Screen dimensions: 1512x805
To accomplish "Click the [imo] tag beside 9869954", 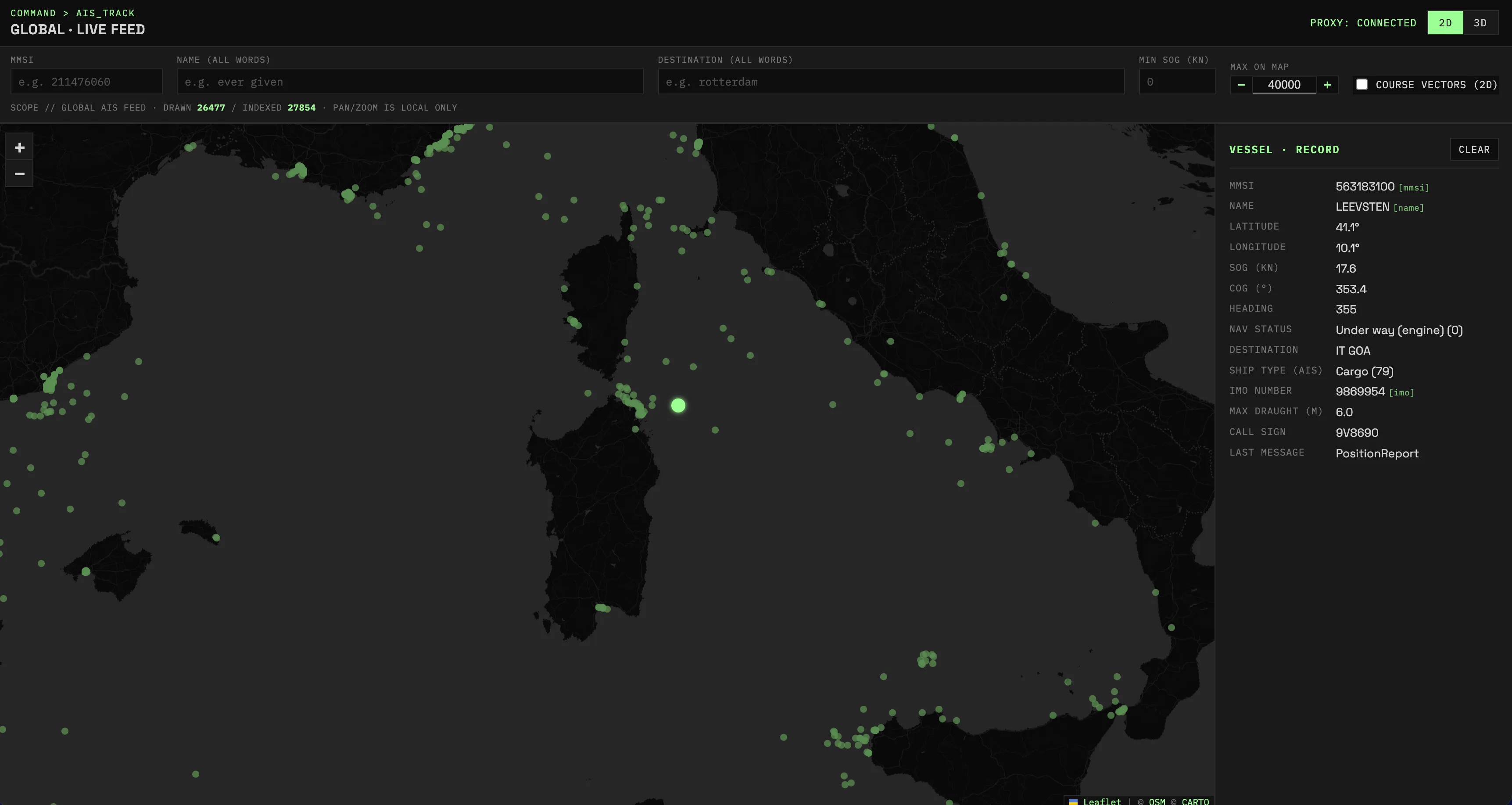I will coord(1401,393).
